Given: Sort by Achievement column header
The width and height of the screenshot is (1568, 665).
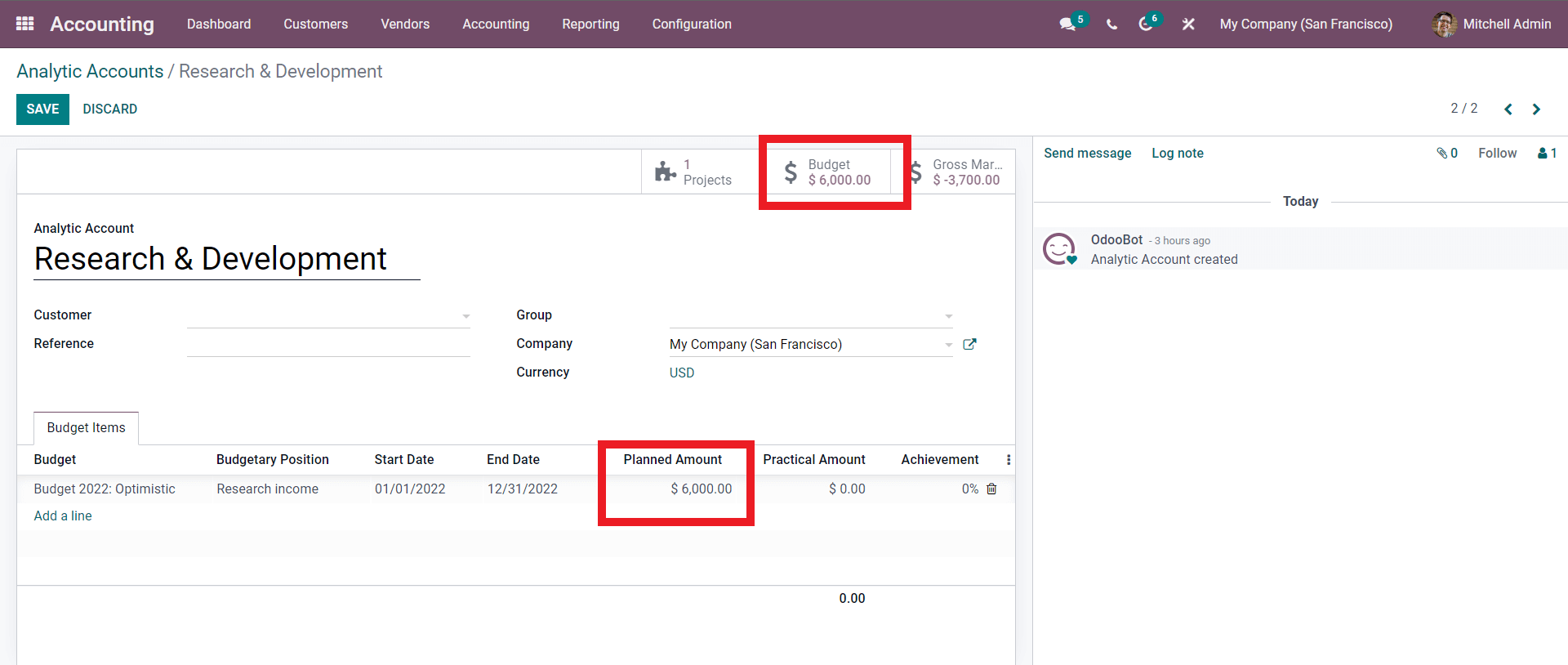Looking at the screenshot, I should 940,460.
